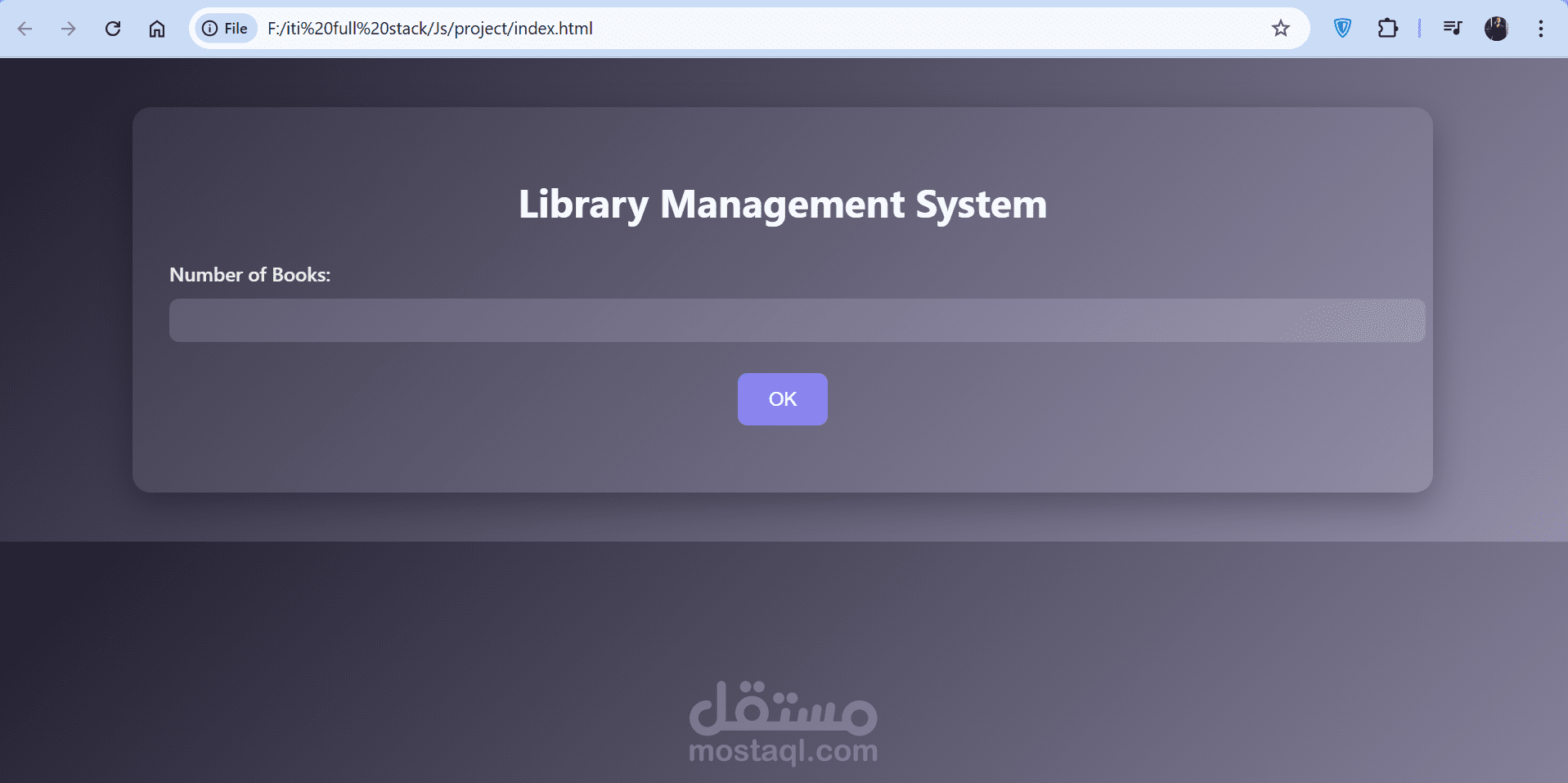Open the browser home page
The image size is (1568, 783).
(x=157, y=29)
